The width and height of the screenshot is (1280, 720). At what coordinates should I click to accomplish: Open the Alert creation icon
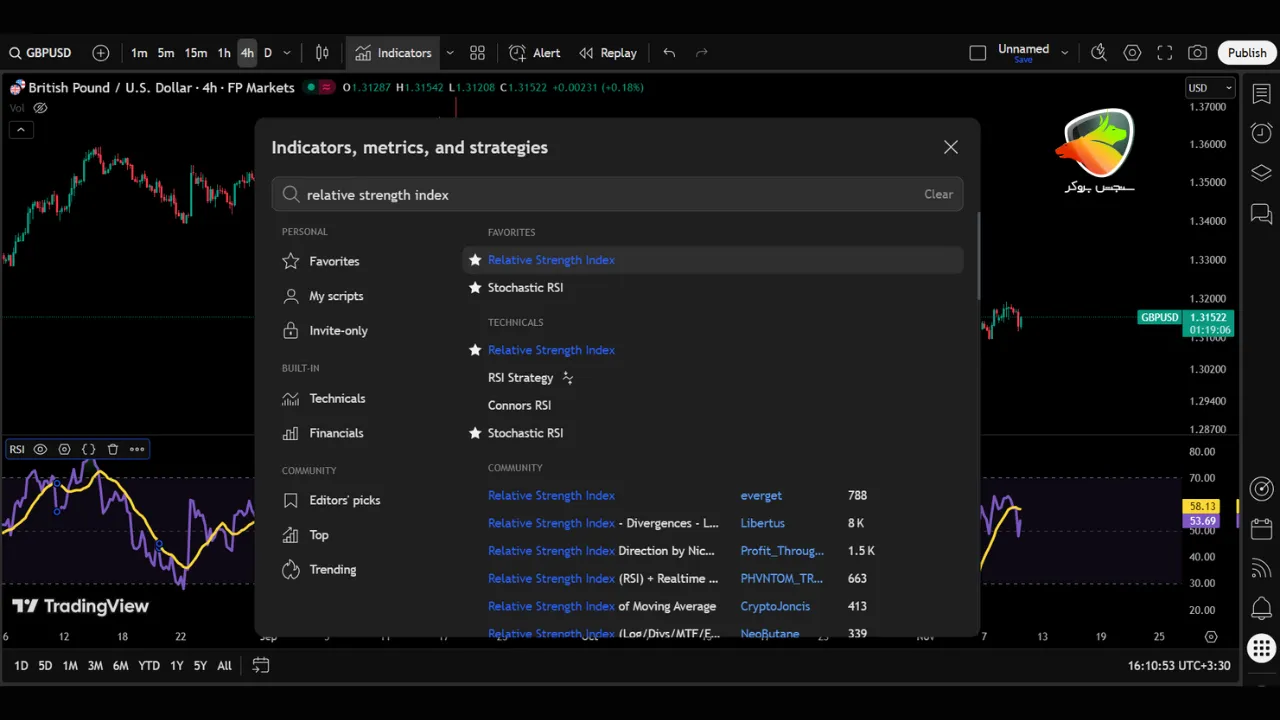534,53
